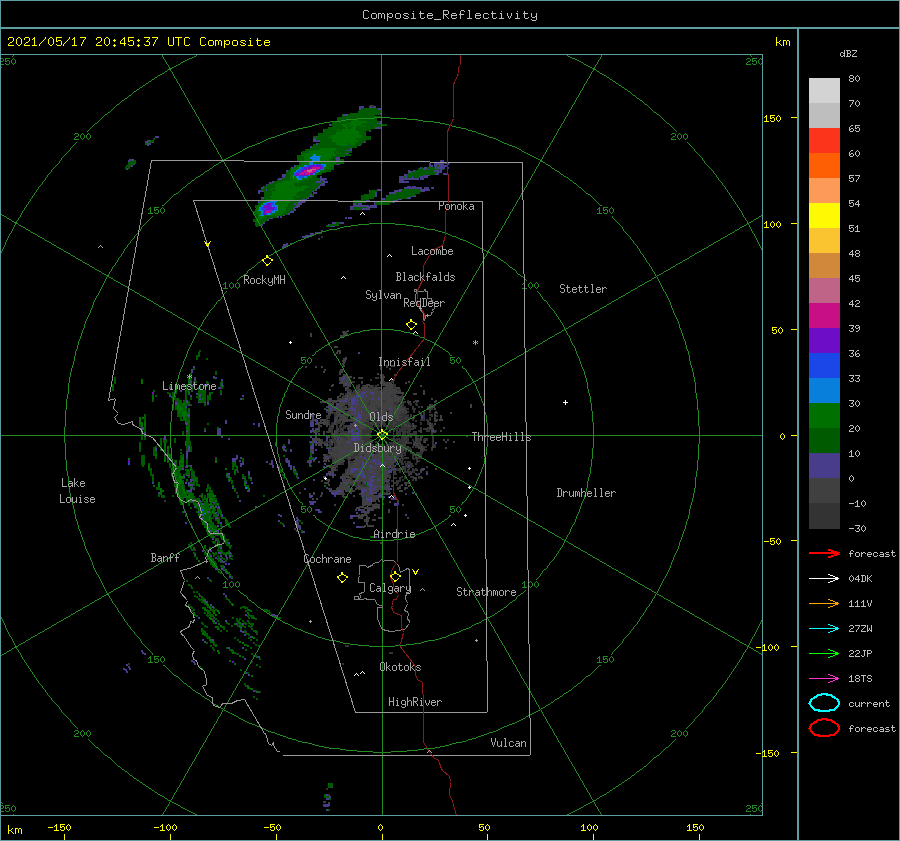The image size is (900, 841).
Task: Click the Banff label
Action: click(165, 557)
